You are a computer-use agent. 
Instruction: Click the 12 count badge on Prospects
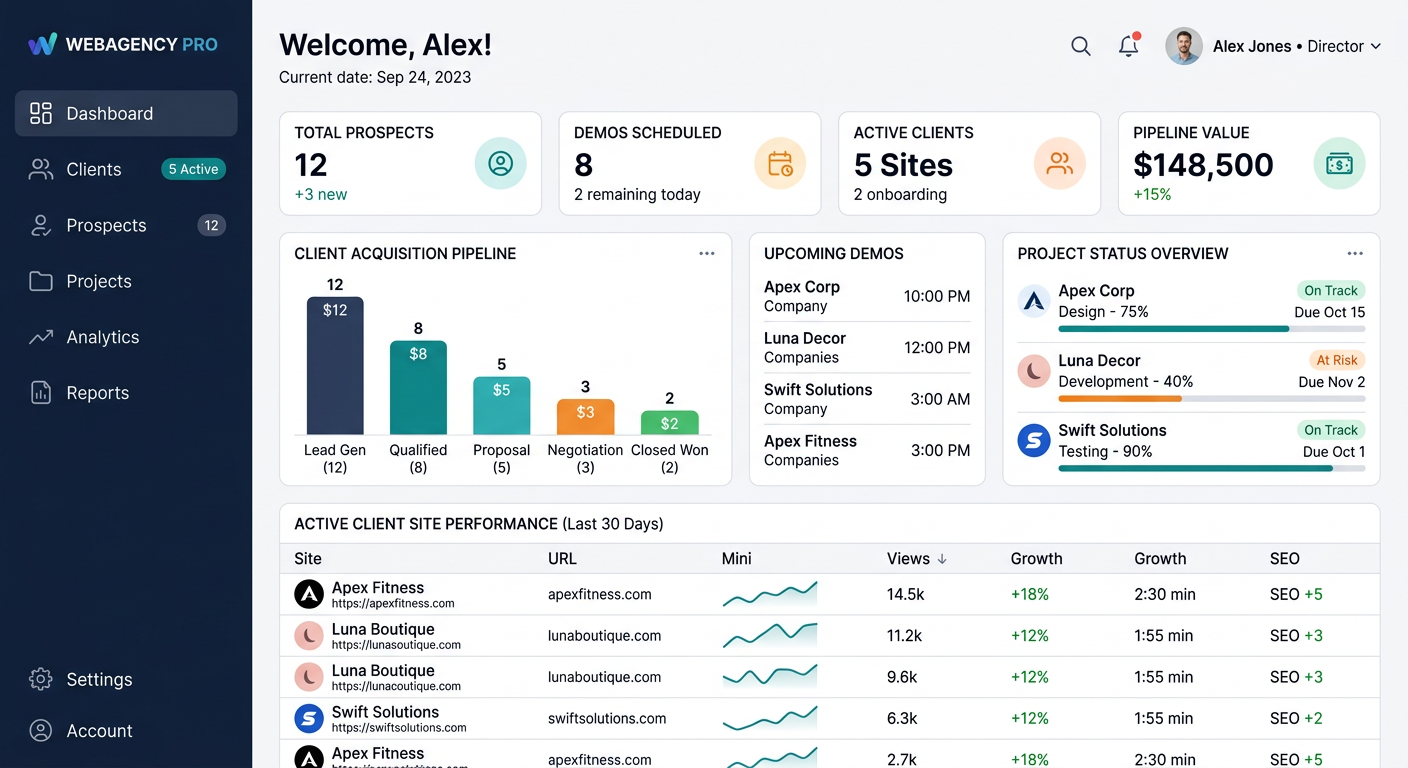tap(211, 225)
